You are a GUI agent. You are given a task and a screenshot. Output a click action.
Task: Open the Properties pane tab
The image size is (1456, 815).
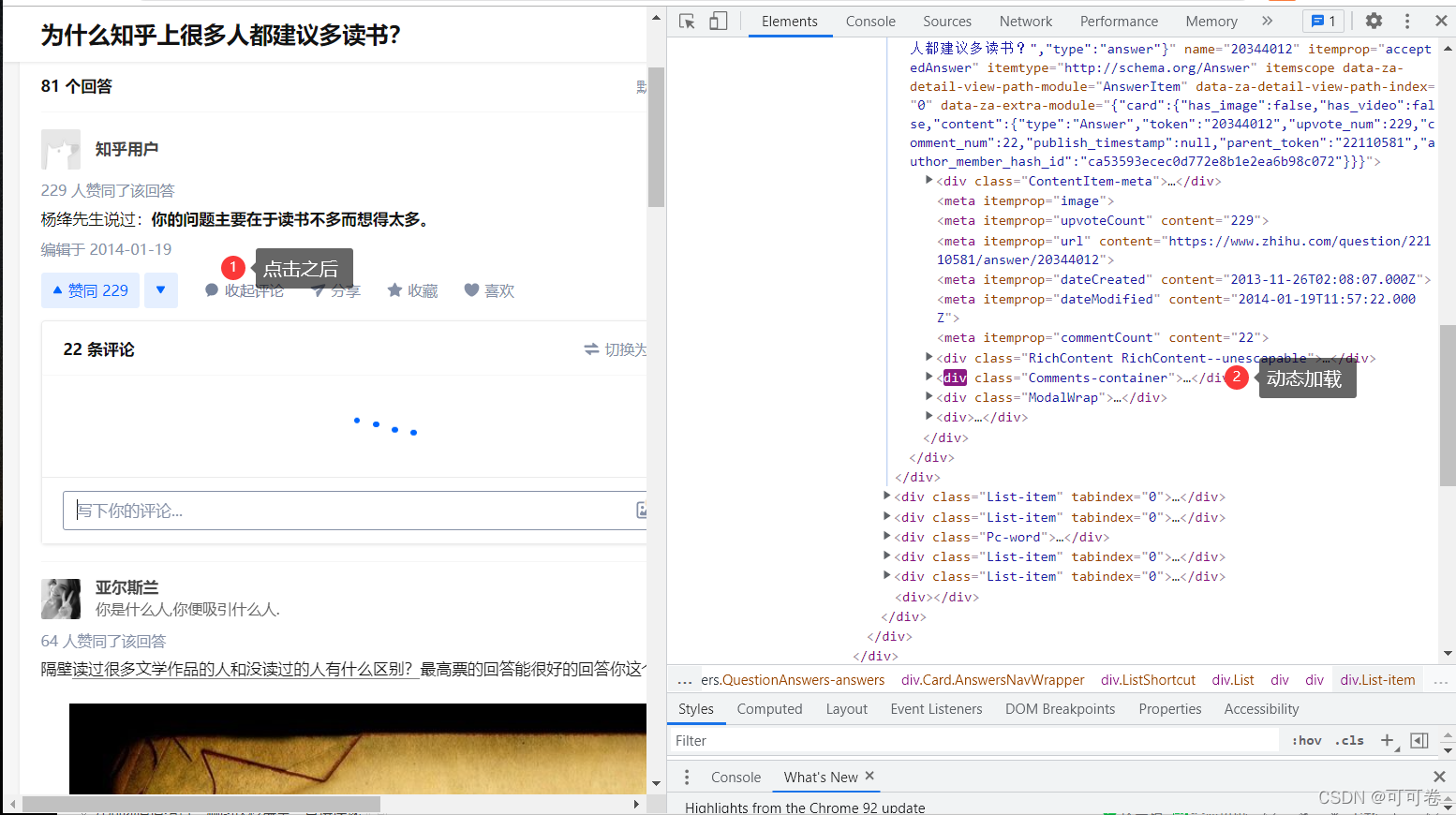point(1170,709)
